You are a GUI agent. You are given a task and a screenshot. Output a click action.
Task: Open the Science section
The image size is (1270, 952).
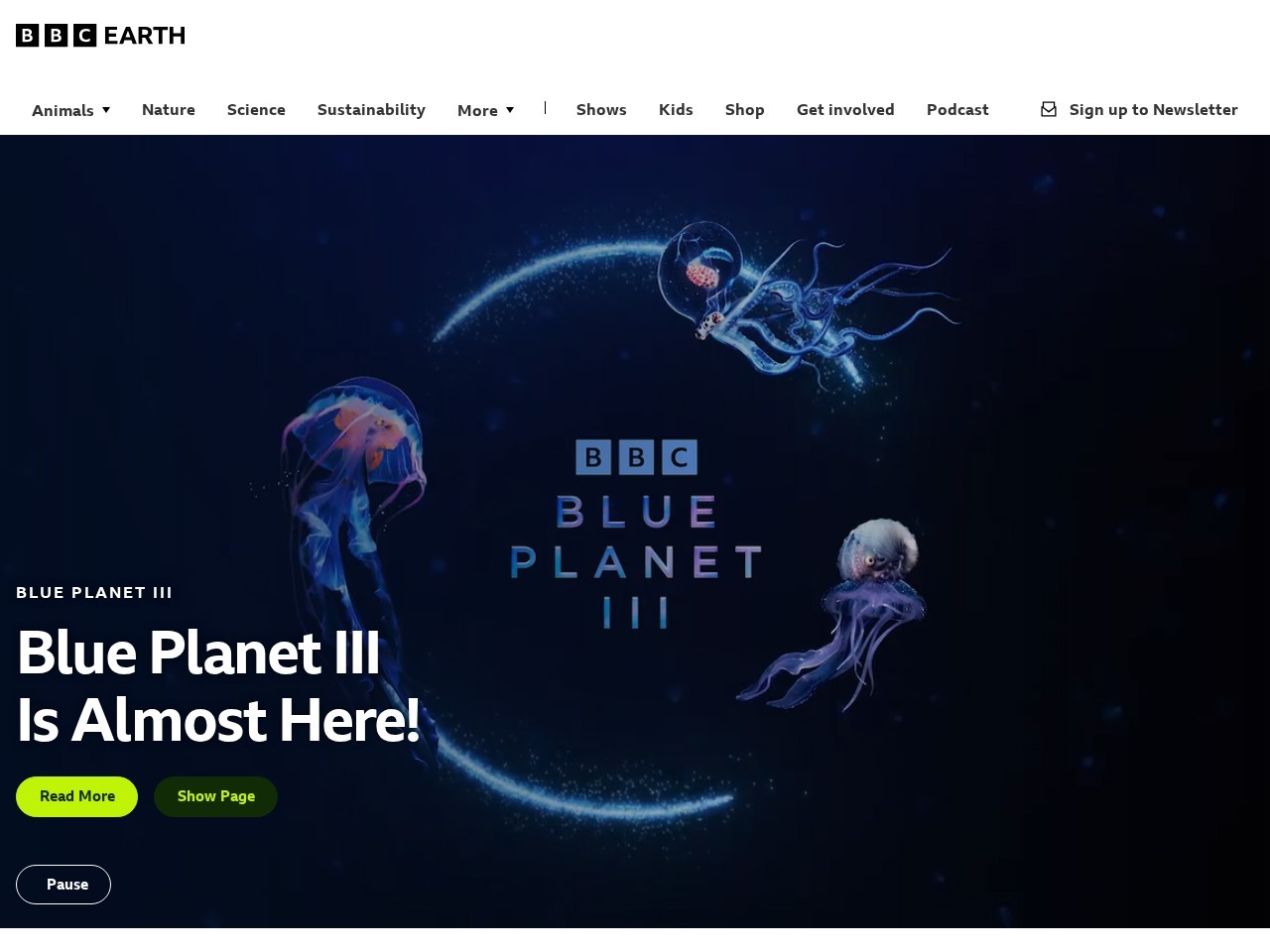coord(256,109)
